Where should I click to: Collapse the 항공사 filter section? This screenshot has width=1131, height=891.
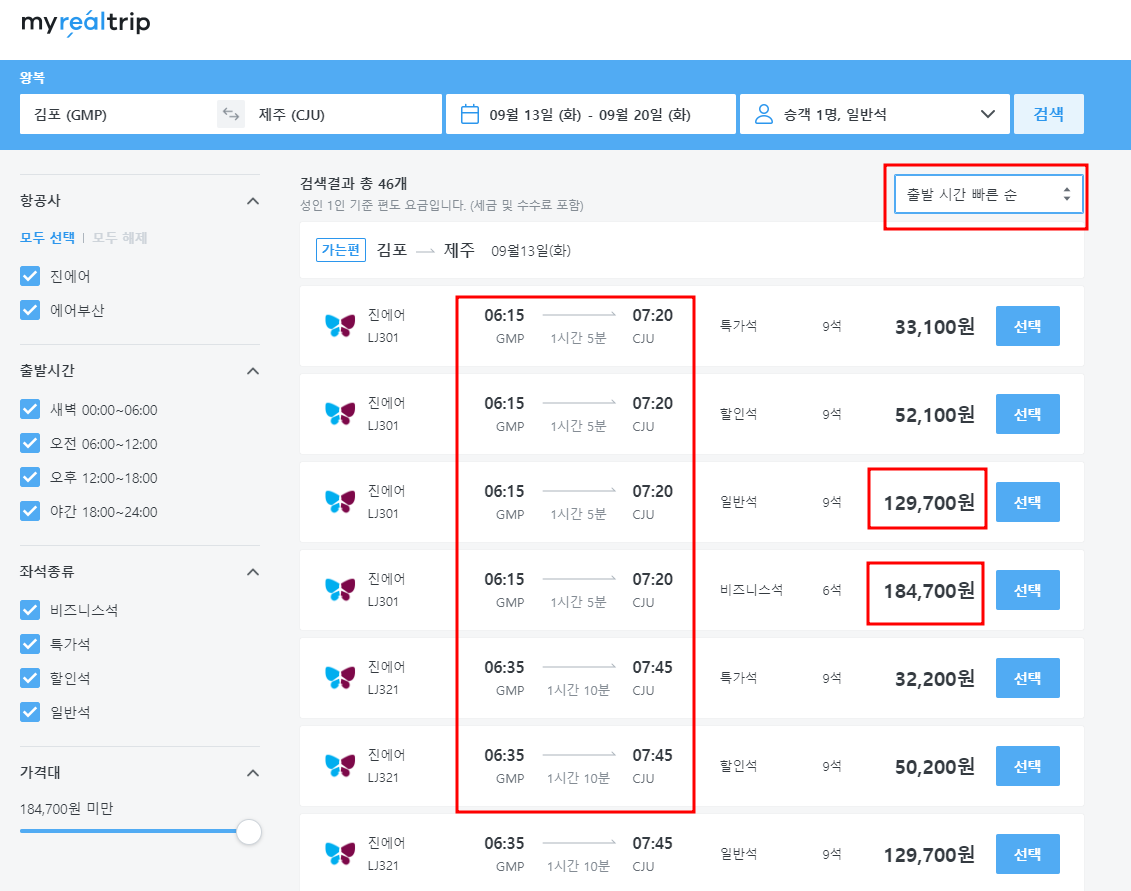click(252, 201)
